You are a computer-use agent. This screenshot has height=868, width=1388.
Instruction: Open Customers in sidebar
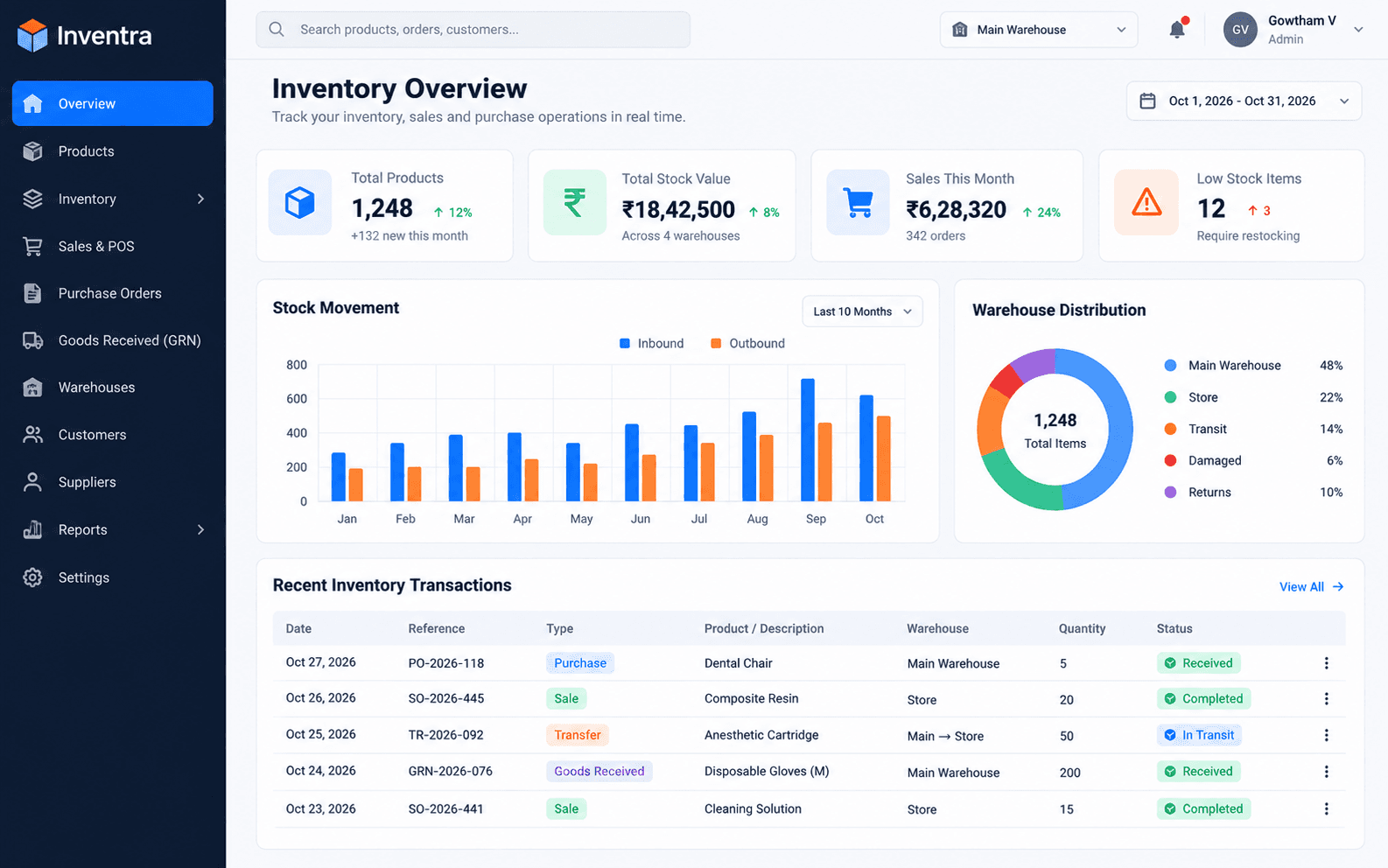pyautogui.click(x=113, y=435)
